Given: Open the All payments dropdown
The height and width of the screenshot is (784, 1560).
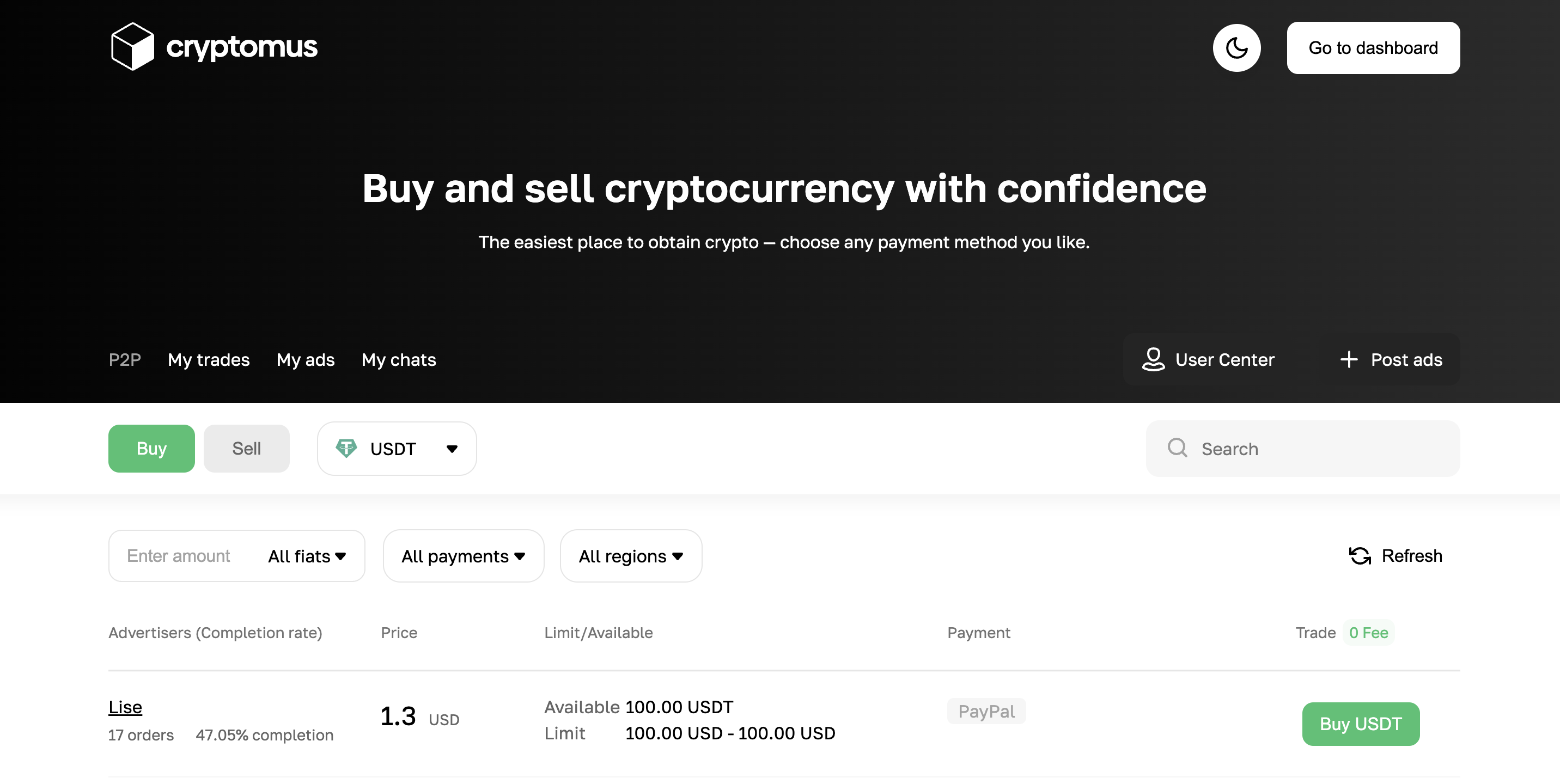Looking at the screenshot, I should tap(464, 556).
